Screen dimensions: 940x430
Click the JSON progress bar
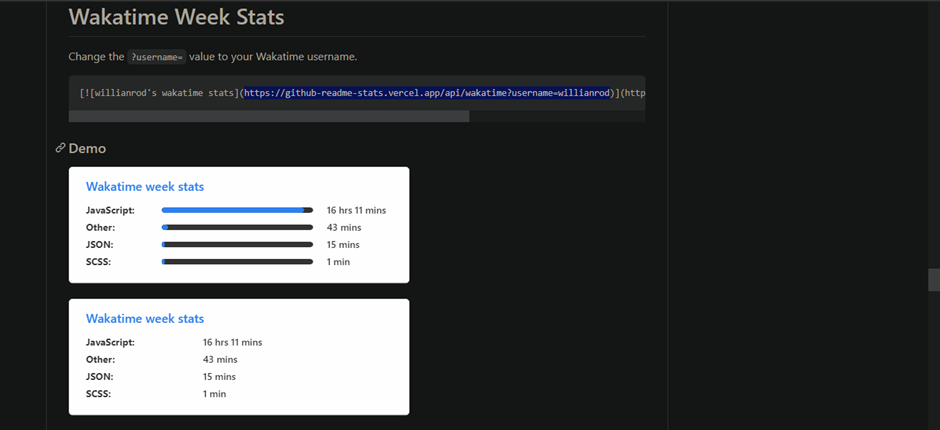point(237,245)
